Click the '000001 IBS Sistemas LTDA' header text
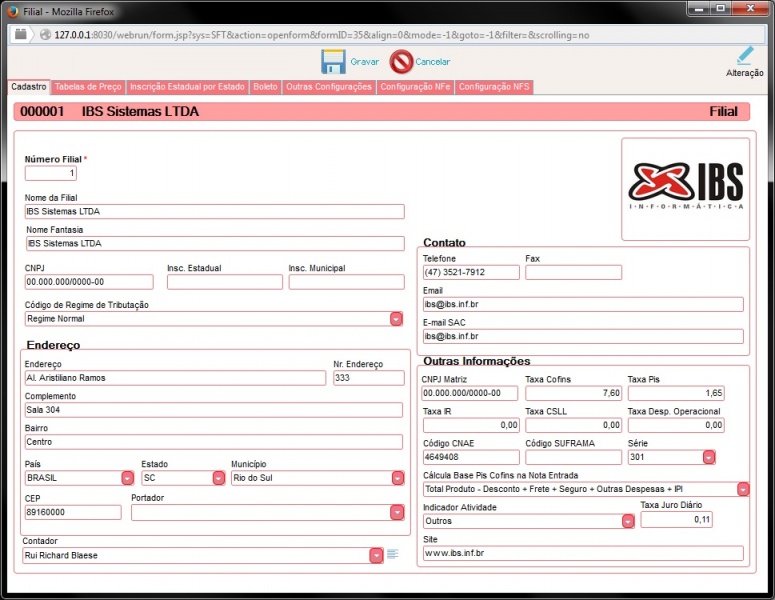This screenshot has width=775, height=600. [109, 112]
